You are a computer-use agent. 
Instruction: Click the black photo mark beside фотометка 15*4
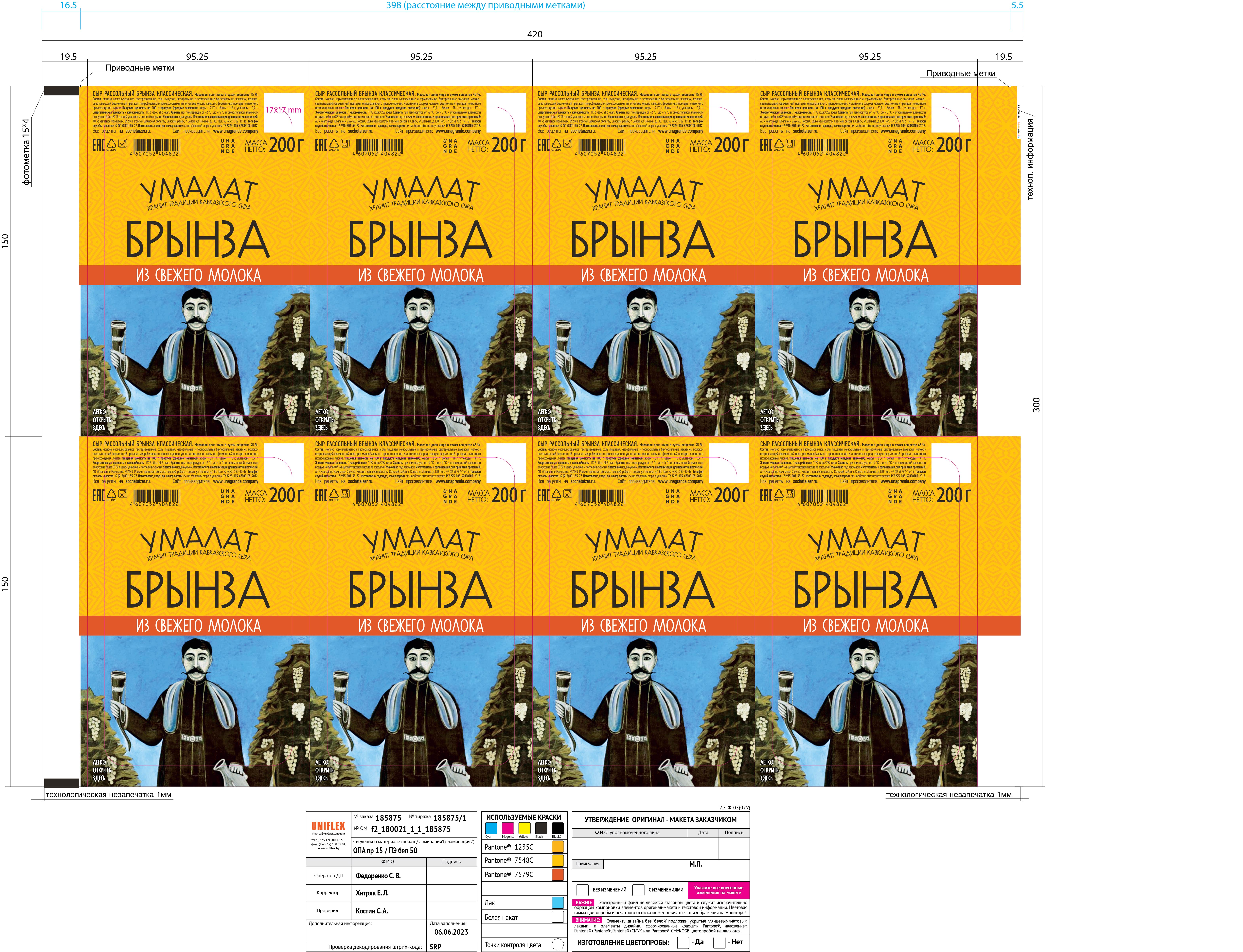(x=62, y=91)
